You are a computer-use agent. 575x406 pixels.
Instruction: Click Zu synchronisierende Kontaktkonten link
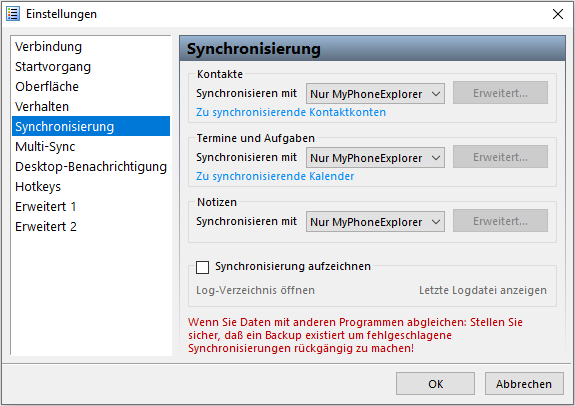click(x=291, y=112)
